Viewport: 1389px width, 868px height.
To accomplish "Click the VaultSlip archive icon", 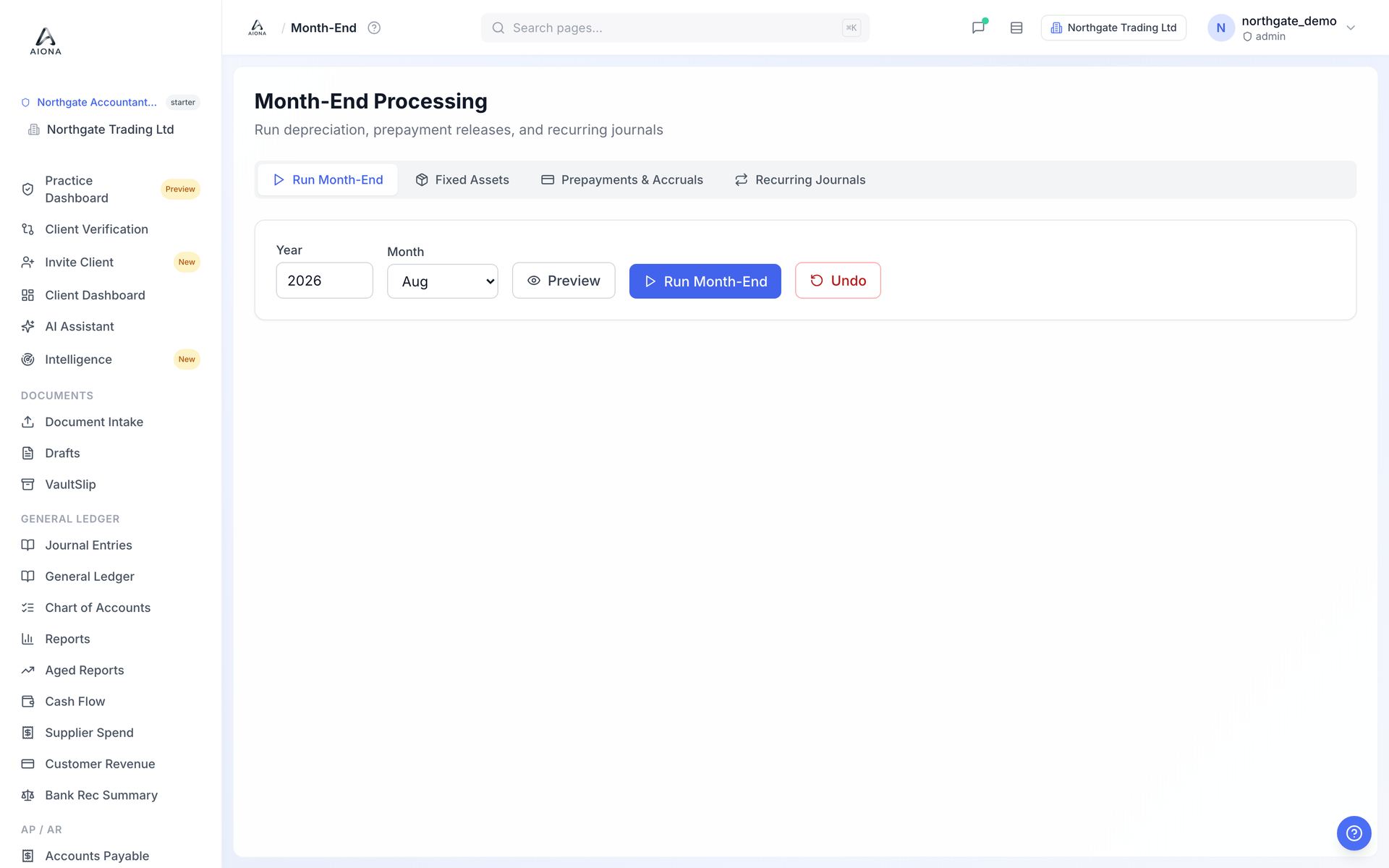I will click(27, 484).
